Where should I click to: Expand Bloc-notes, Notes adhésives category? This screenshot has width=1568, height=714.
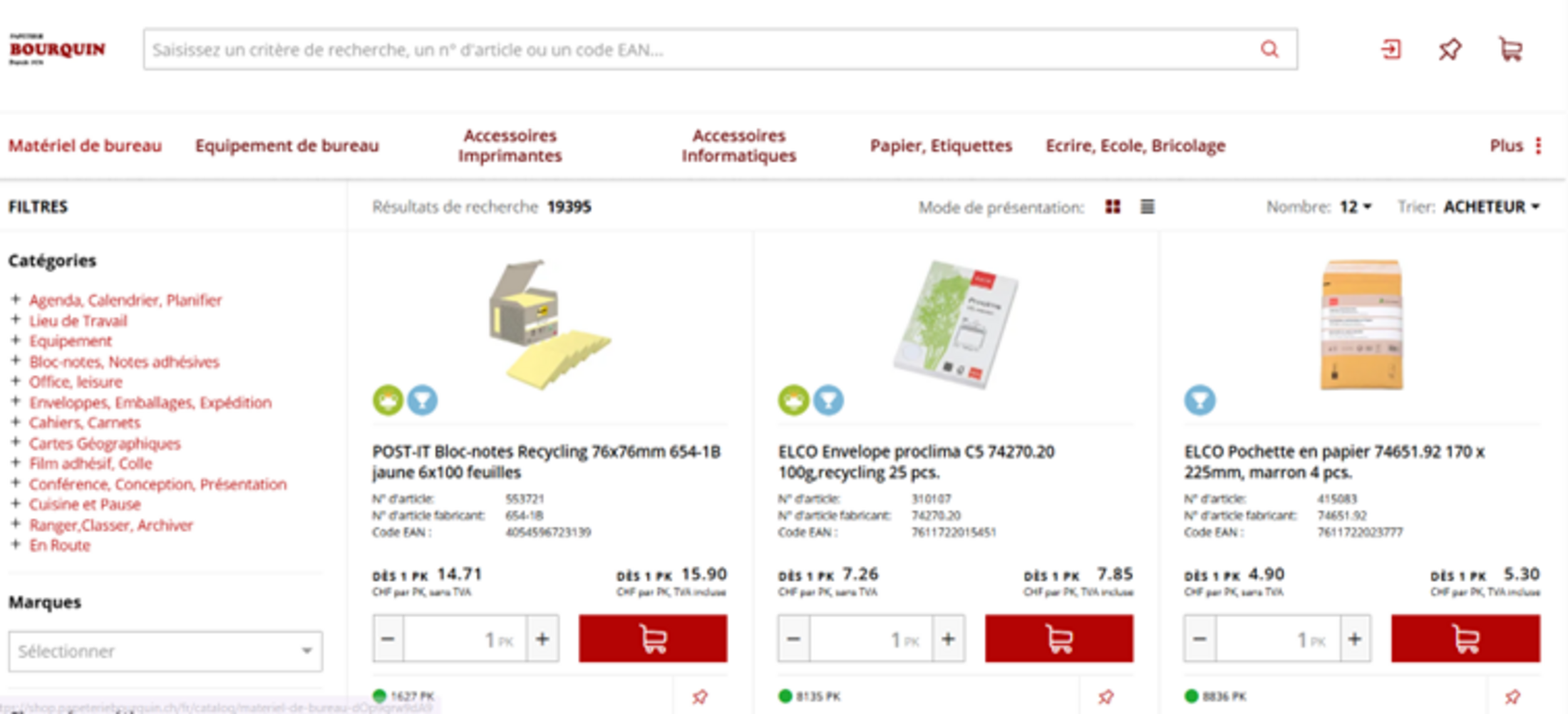point(15,361)
